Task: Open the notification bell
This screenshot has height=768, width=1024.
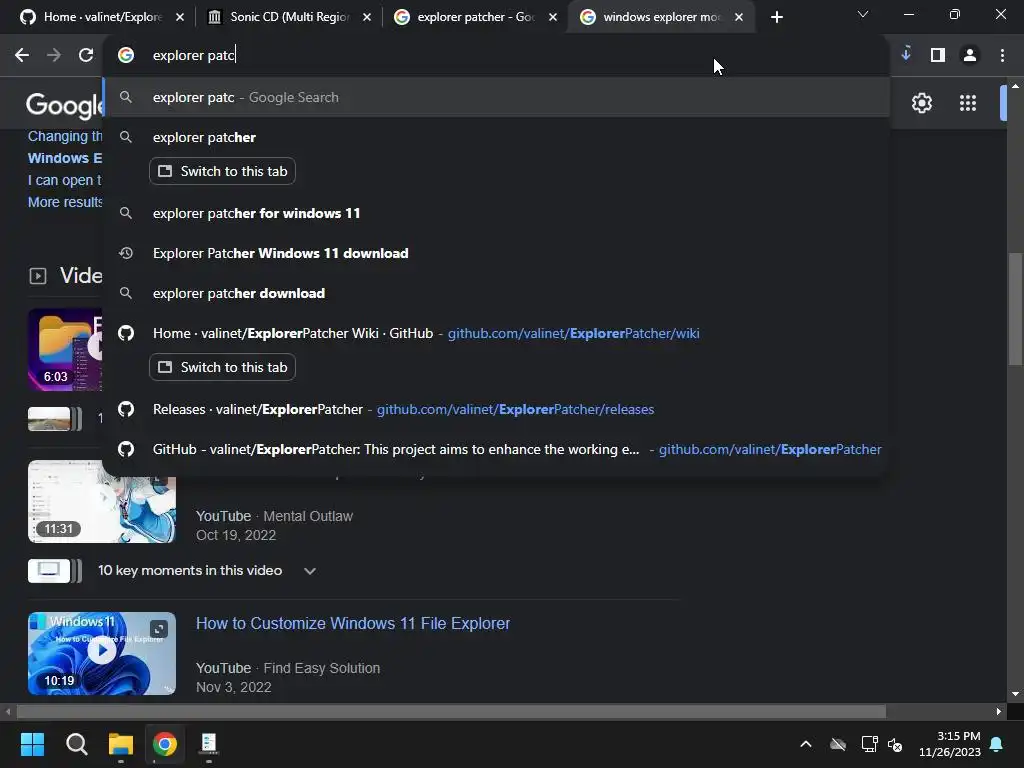Action: (x=997, y=744)
